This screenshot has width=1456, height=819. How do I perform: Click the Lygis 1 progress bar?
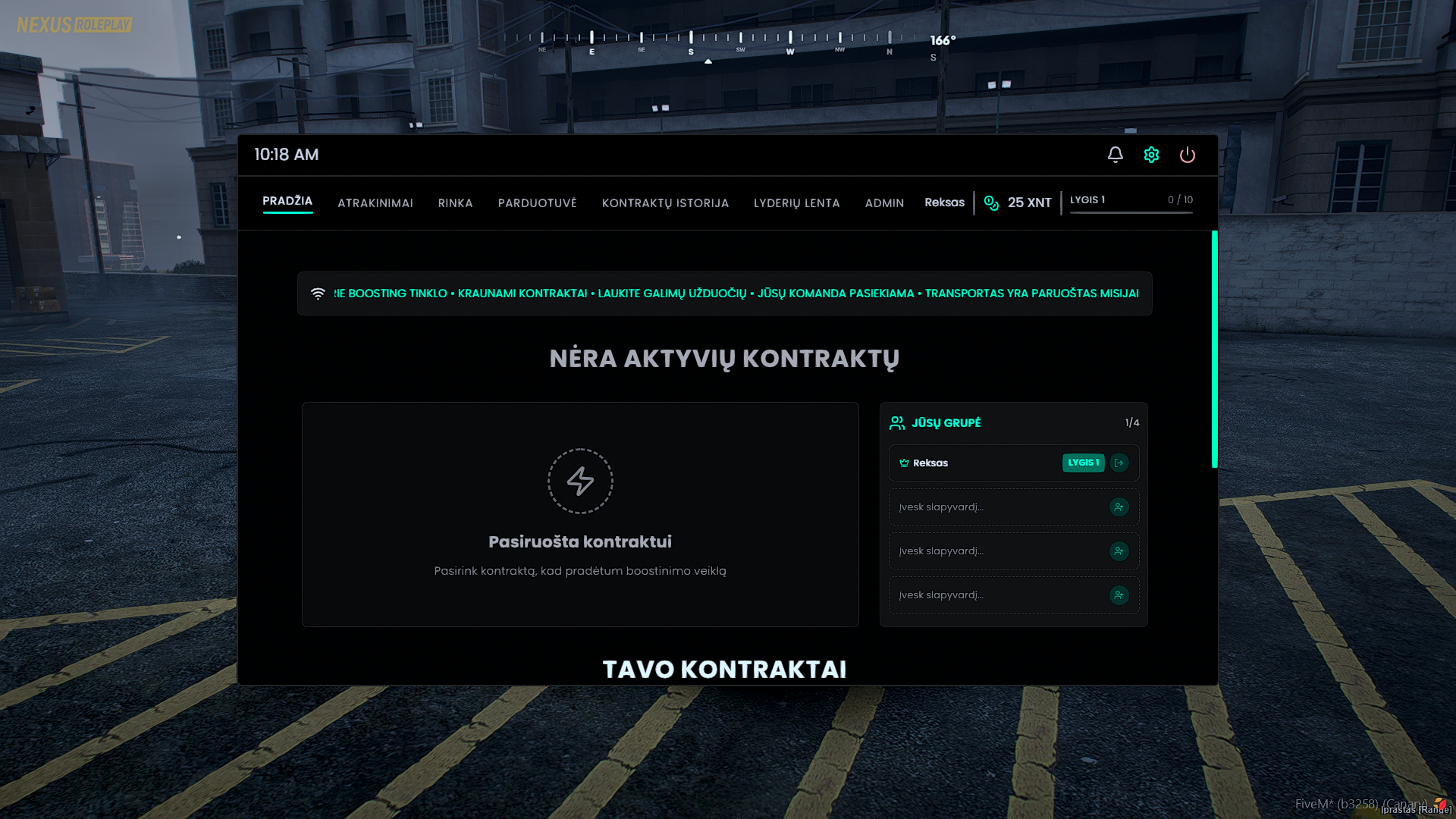click(1131, 212)
